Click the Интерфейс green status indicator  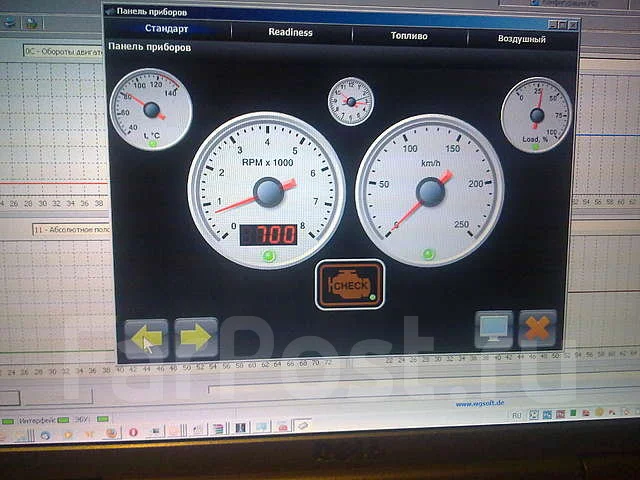click(x=63, y=420)
